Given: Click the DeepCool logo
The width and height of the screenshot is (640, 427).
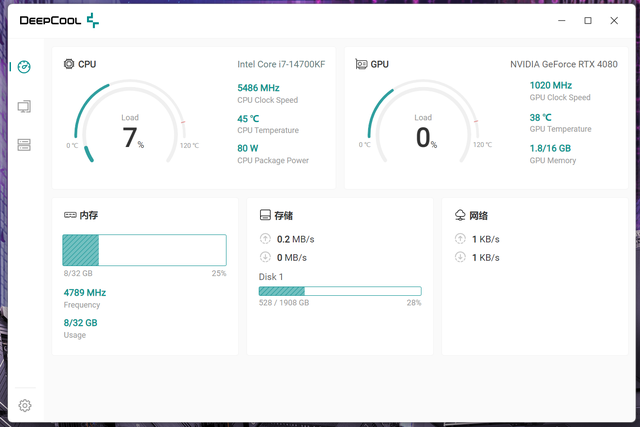Looking at the screenshot, I should (59, 20).
